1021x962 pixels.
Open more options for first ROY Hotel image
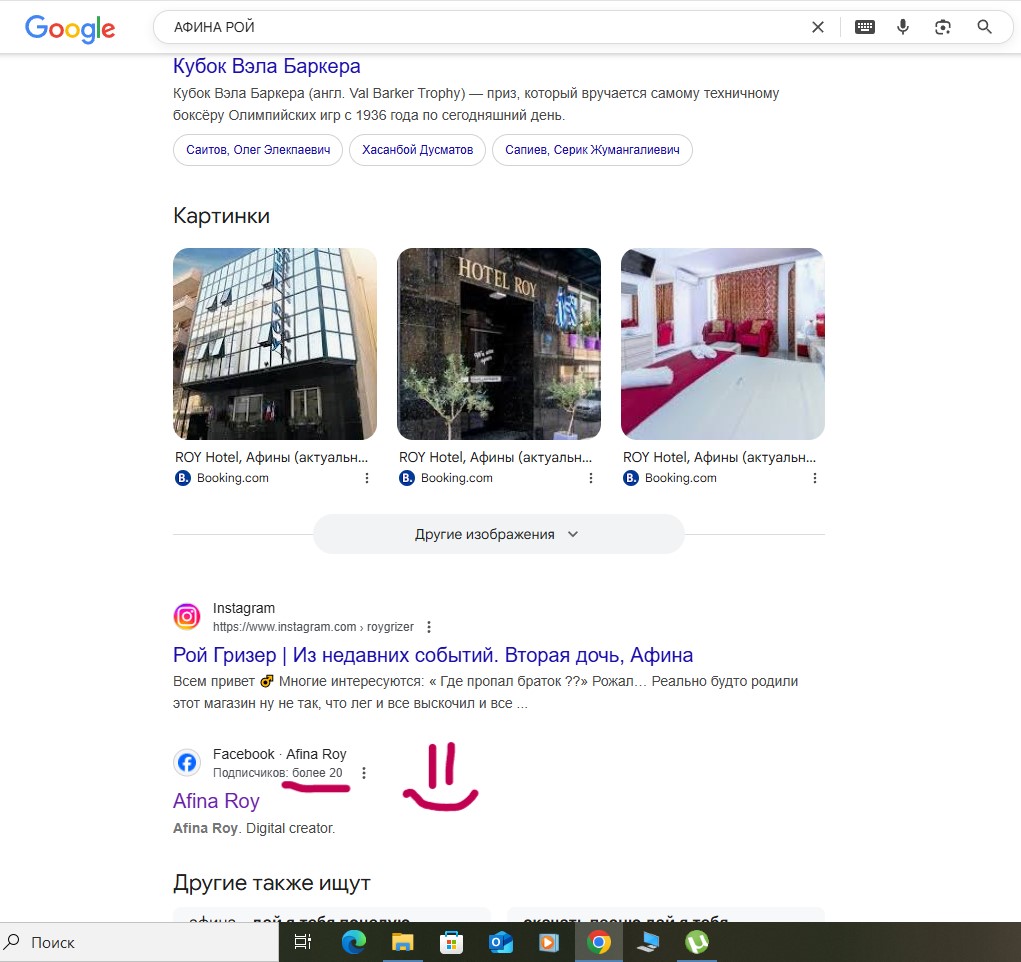click(x=367, y=478)
